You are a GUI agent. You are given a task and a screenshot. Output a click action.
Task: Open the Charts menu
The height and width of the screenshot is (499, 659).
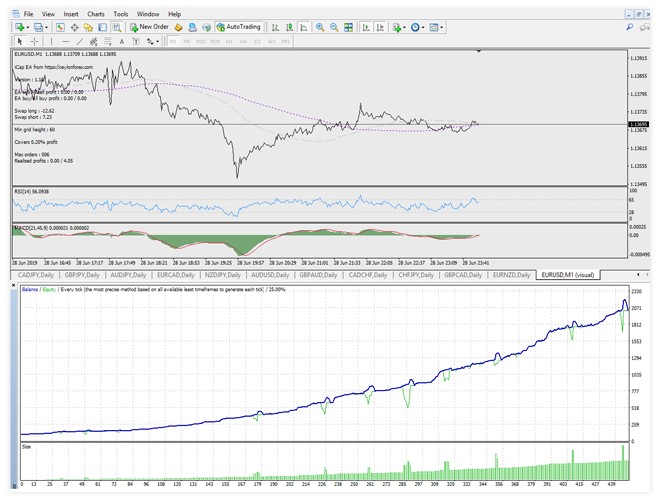(96, 14)
